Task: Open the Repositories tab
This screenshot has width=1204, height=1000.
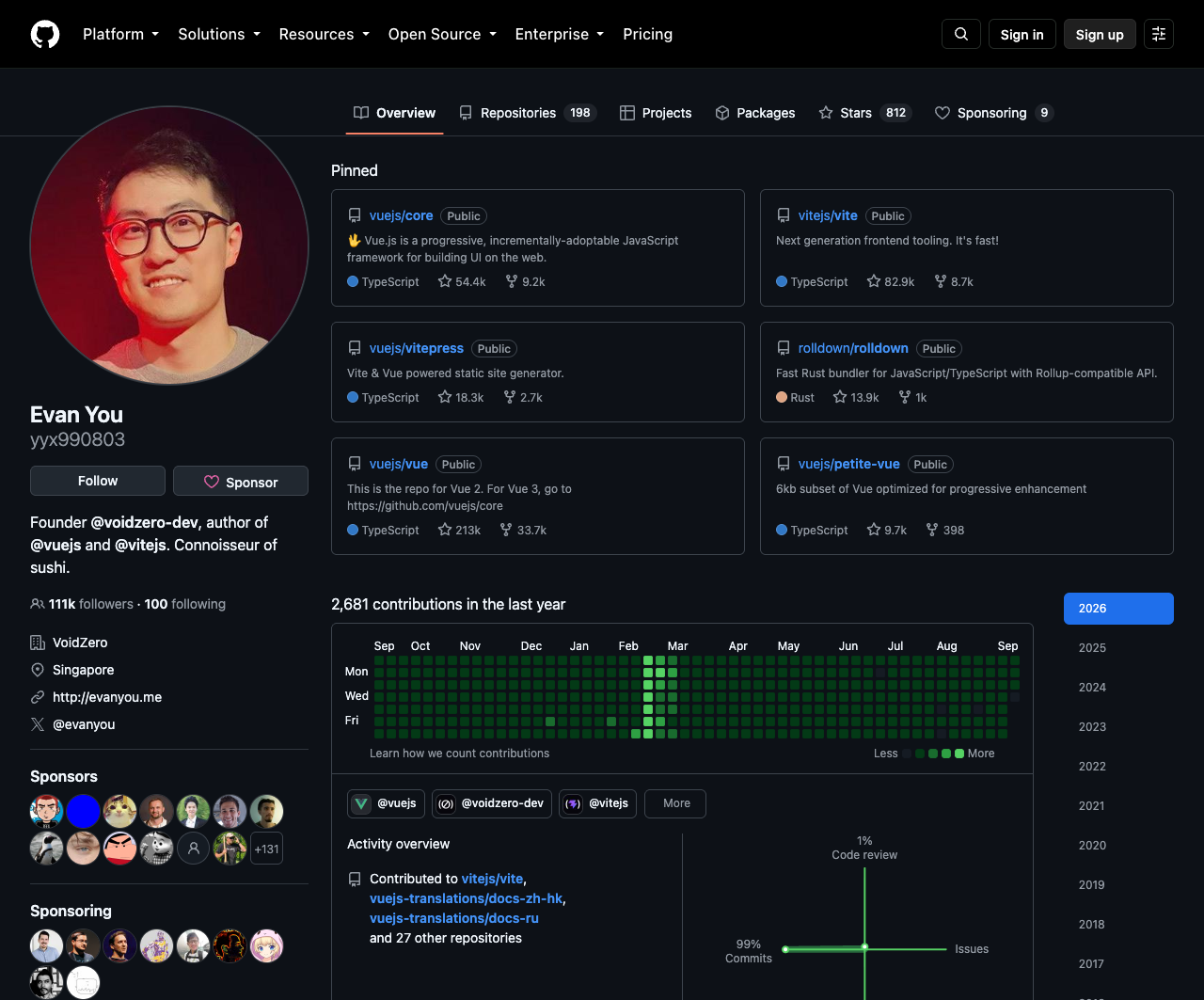Action: 528,113
